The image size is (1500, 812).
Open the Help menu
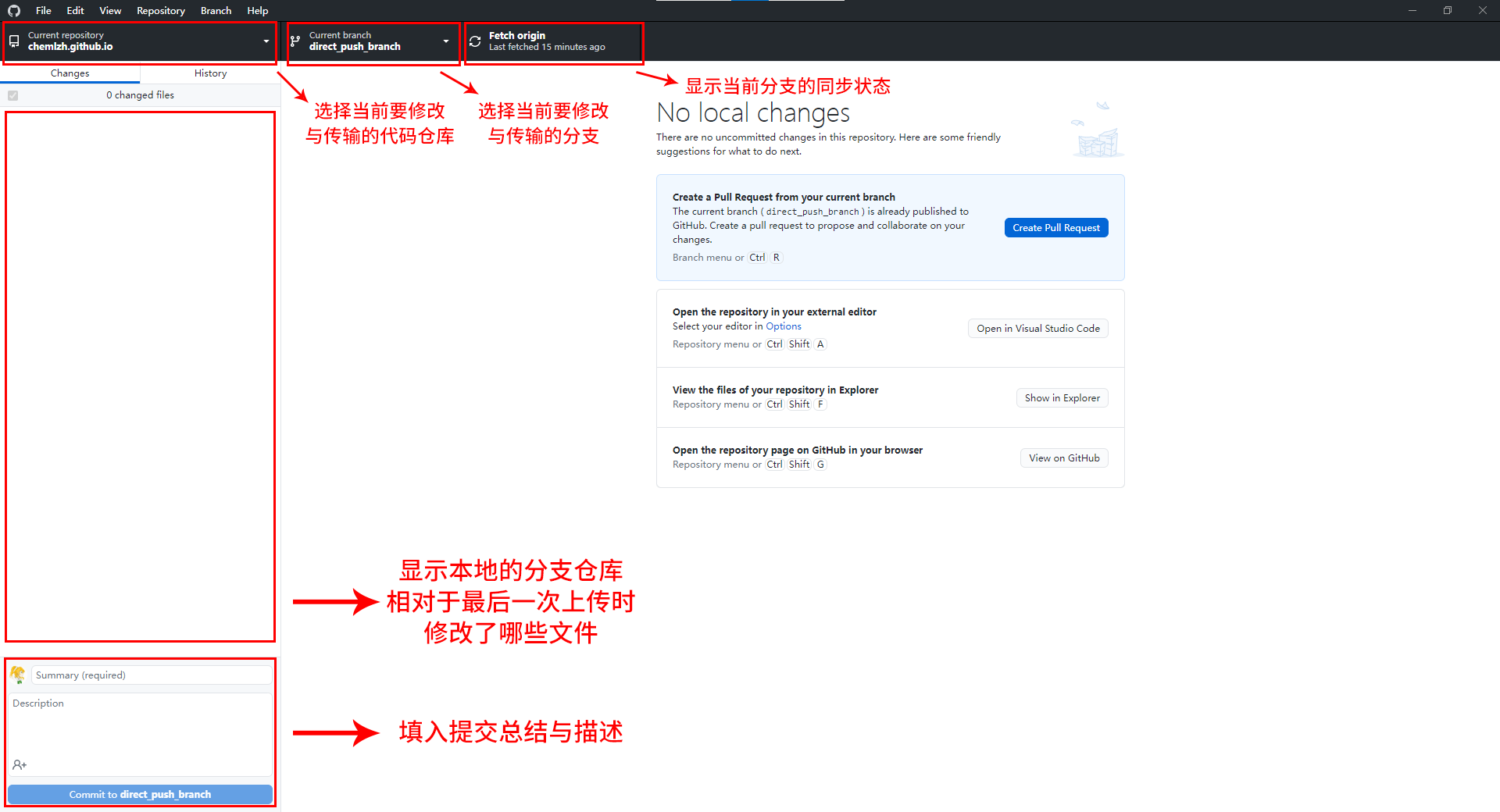pyautogui.click(x=258, y=11)
